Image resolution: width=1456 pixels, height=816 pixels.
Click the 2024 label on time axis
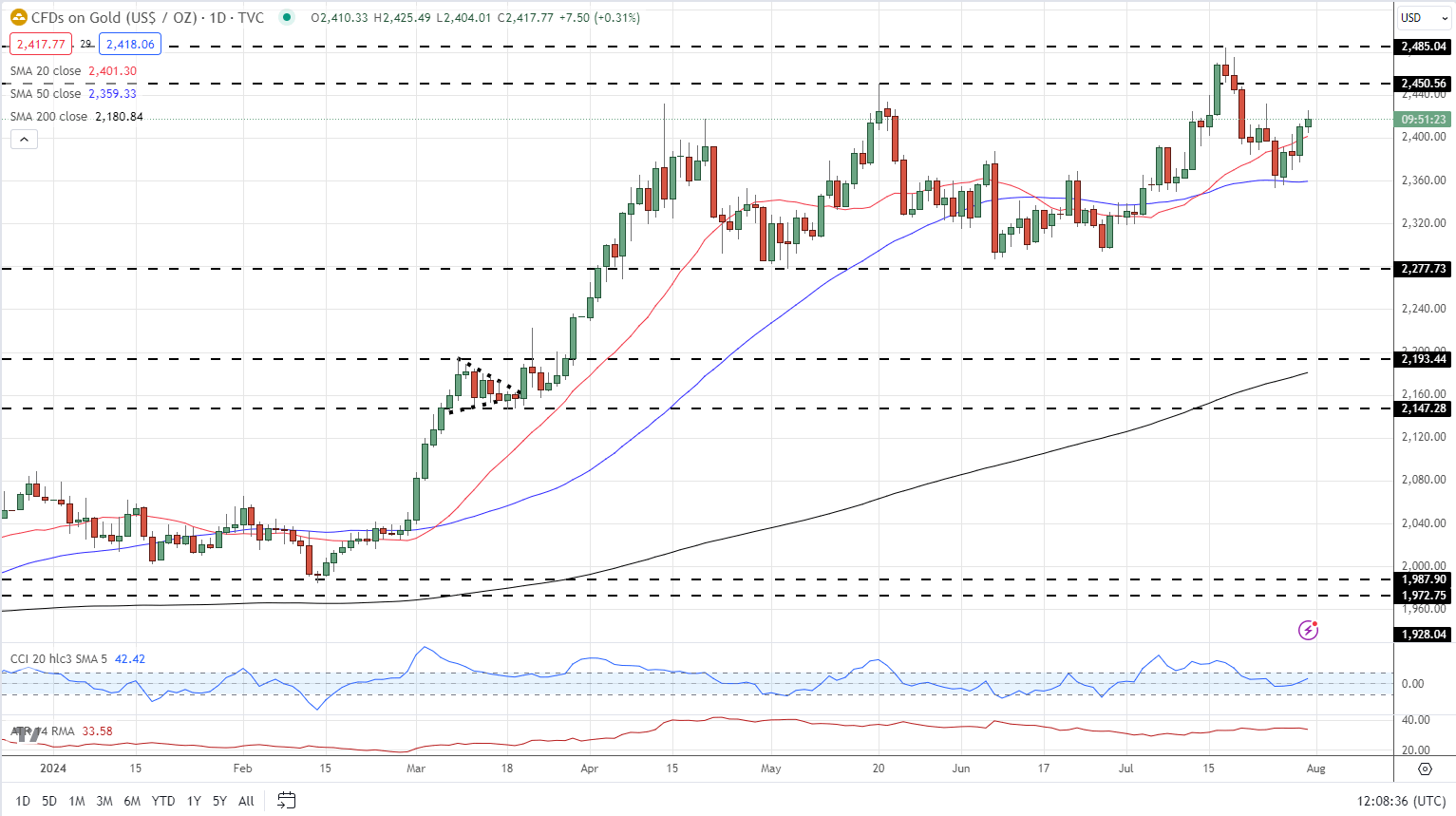(x=53, y=769)
